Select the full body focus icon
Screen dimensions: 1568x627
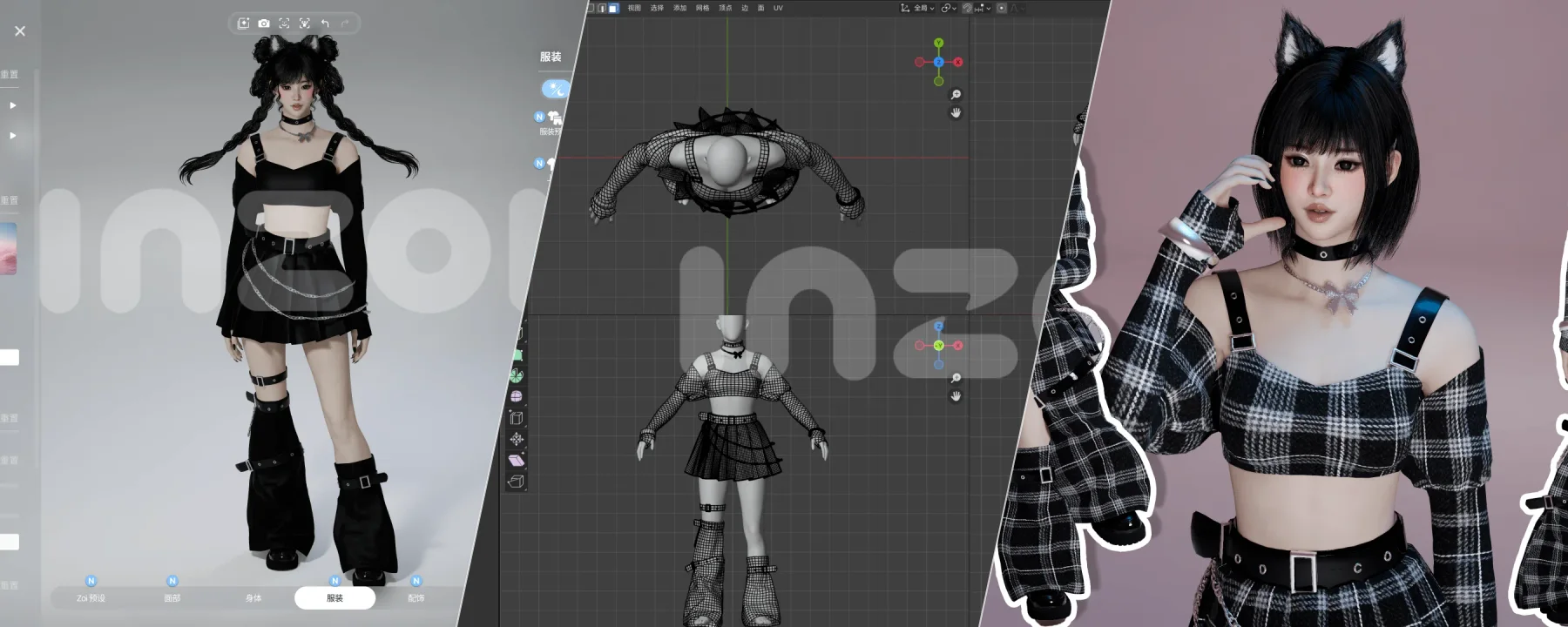(305, 24)
